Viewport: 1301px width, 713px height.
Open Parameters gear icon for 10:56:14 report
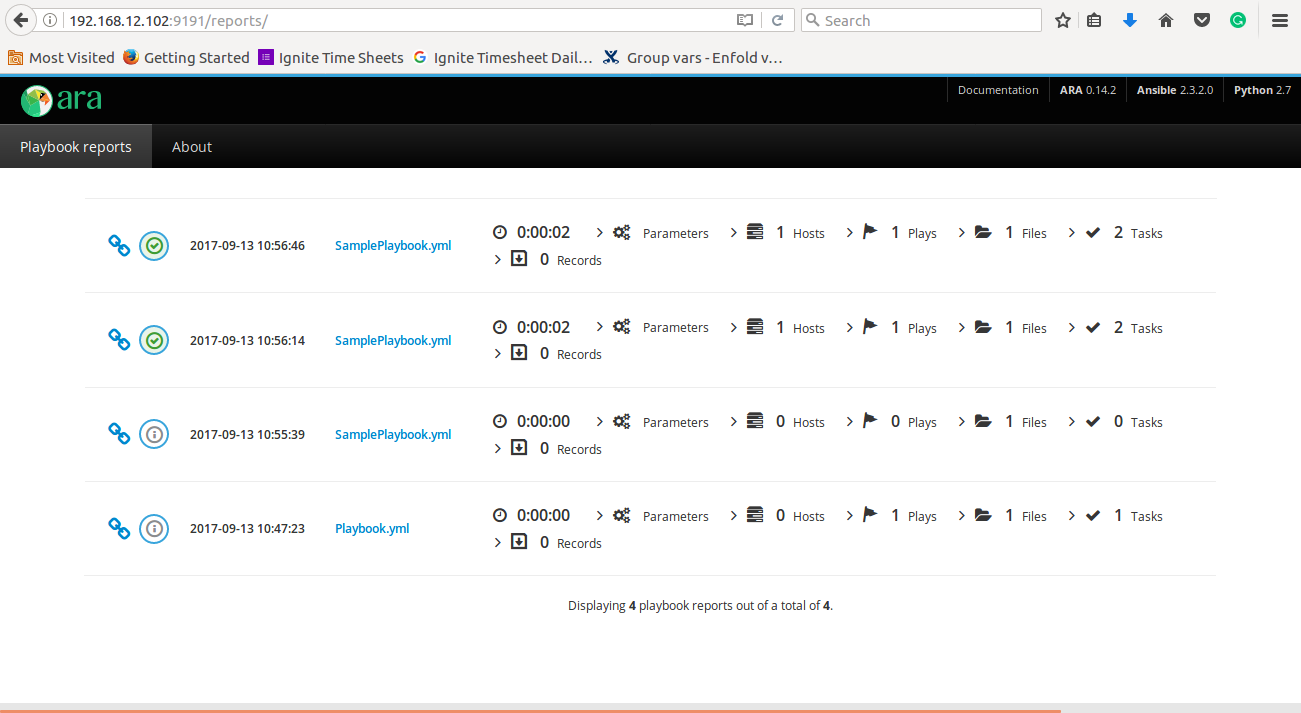pyautogui.click(x=622, y=327)
